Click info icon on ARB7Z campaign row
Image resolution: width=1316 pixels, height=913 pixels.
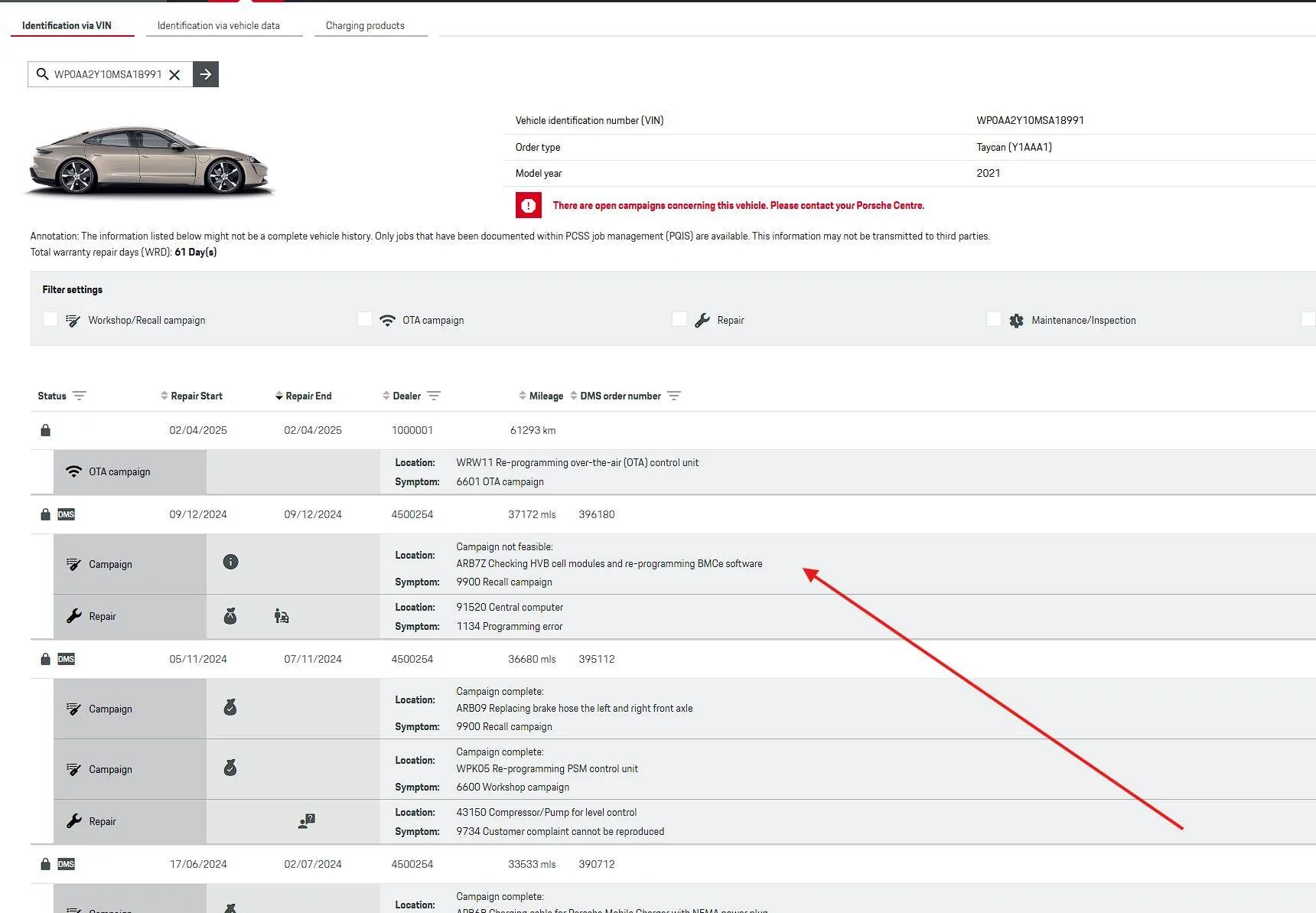click(230, 562)
